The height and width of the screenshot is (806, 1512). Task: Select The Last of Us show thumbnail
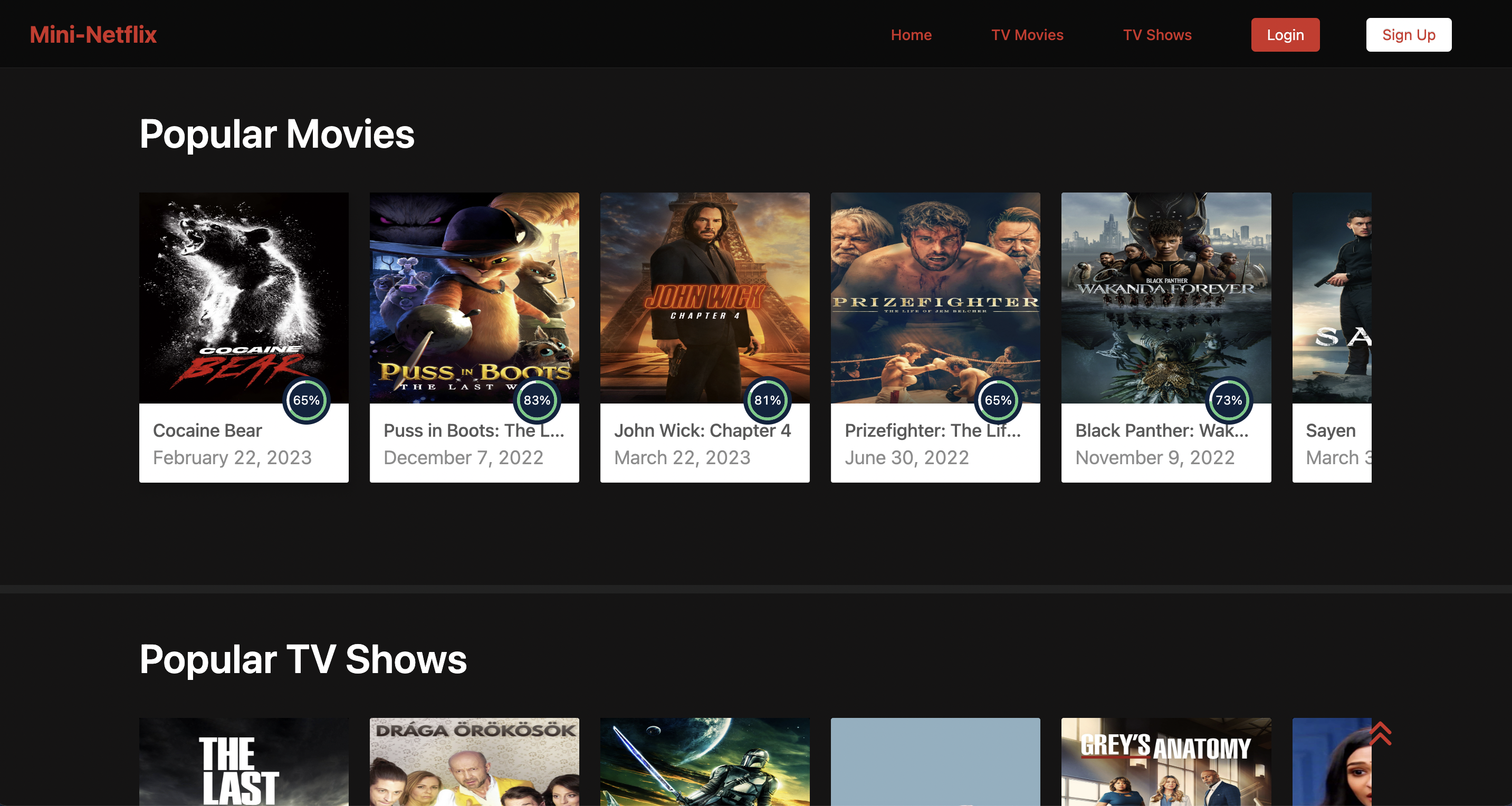coord(244,763)
